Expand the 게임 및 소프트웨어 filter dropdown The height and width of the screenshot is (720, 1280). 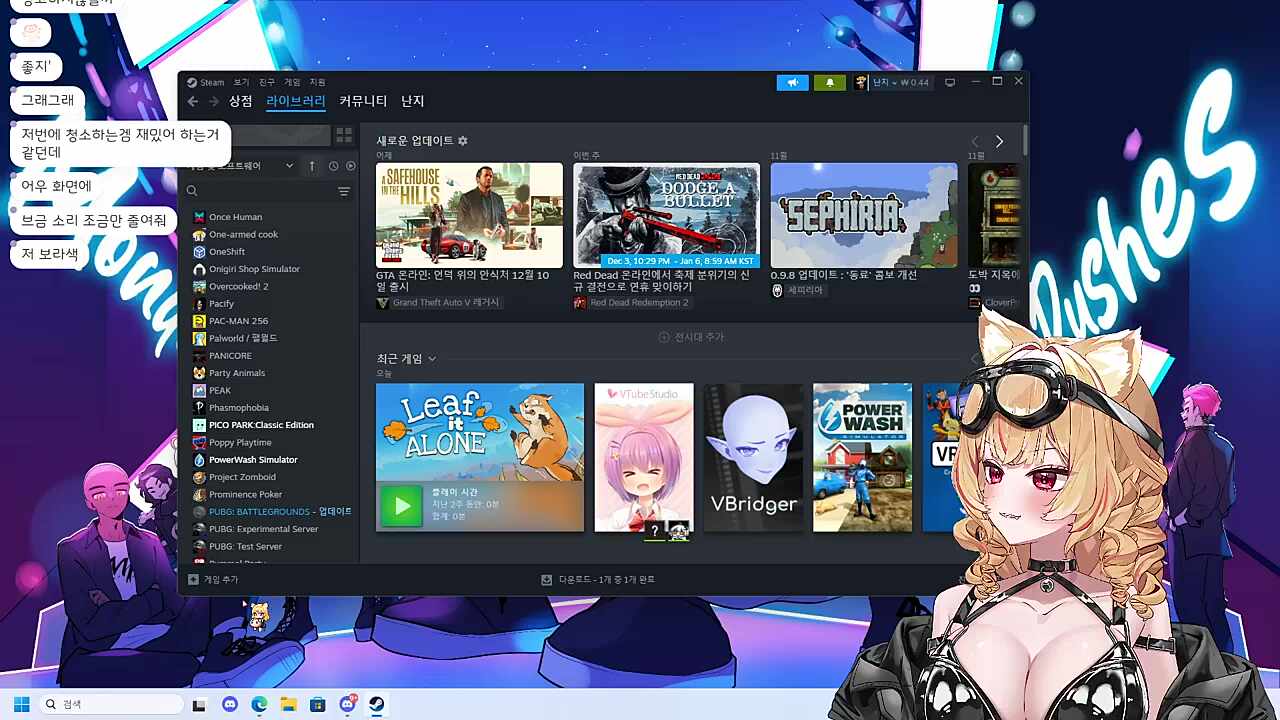[x=289, y=166]
